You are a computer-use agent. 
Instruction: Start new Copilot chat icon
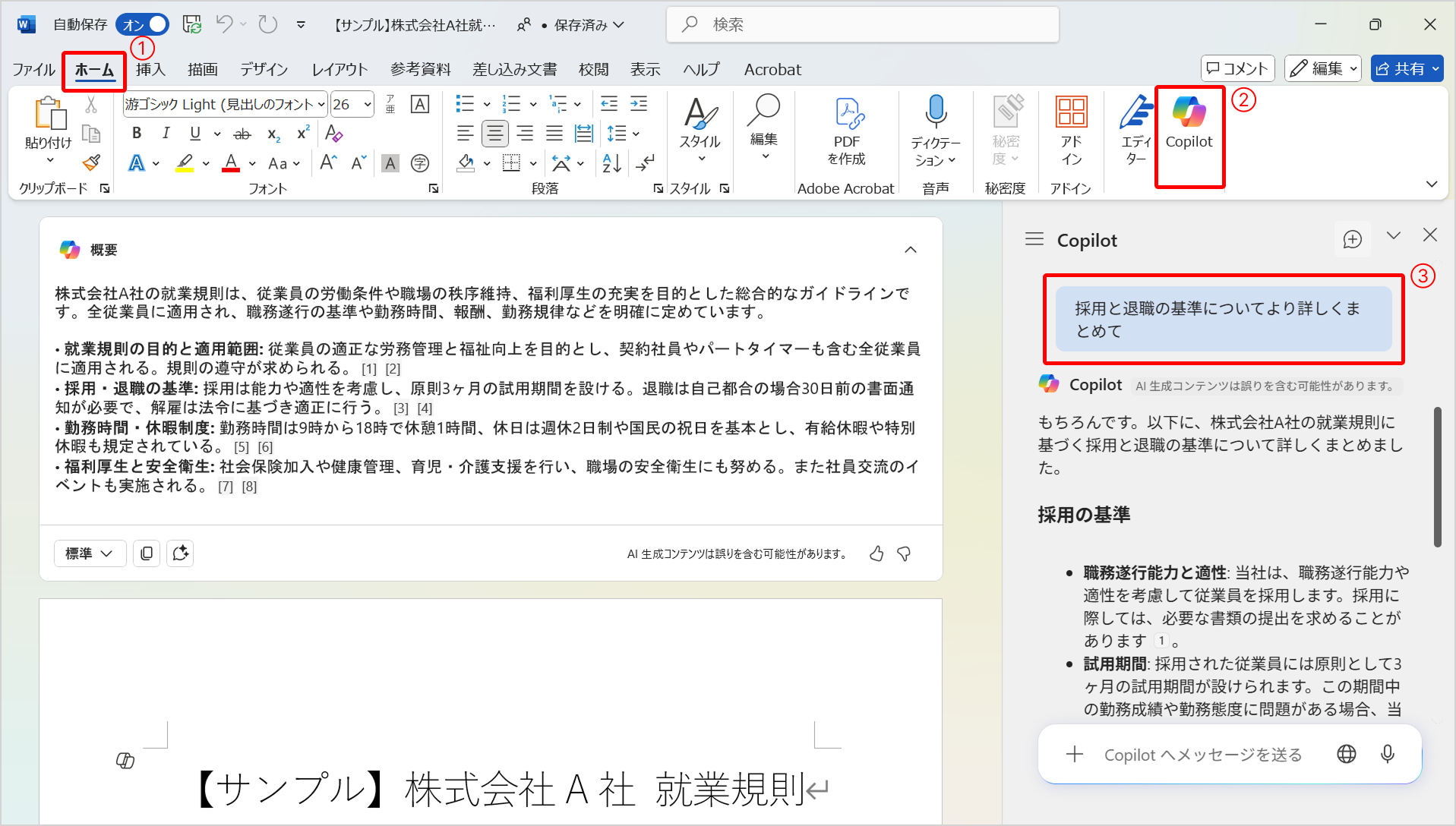point(1353,239)
